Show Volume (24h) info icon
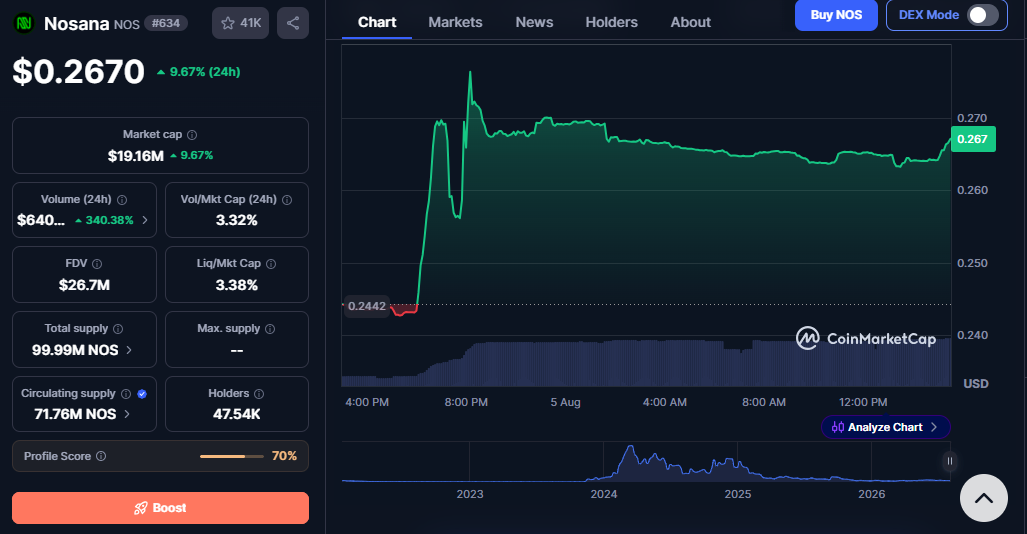Image resolution: width=1027 pixels, height=534 pixels. (122, 200)
